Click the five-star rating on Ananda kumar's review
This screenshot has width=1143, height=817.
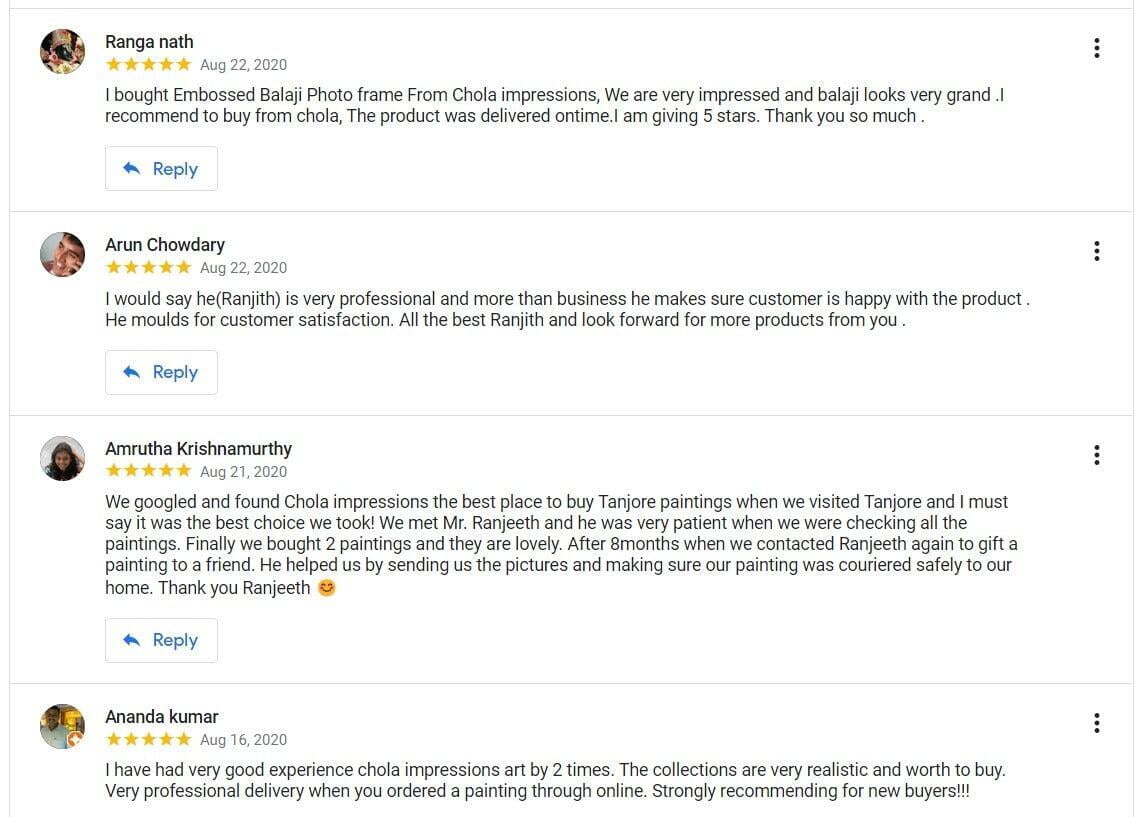(148, 740)
